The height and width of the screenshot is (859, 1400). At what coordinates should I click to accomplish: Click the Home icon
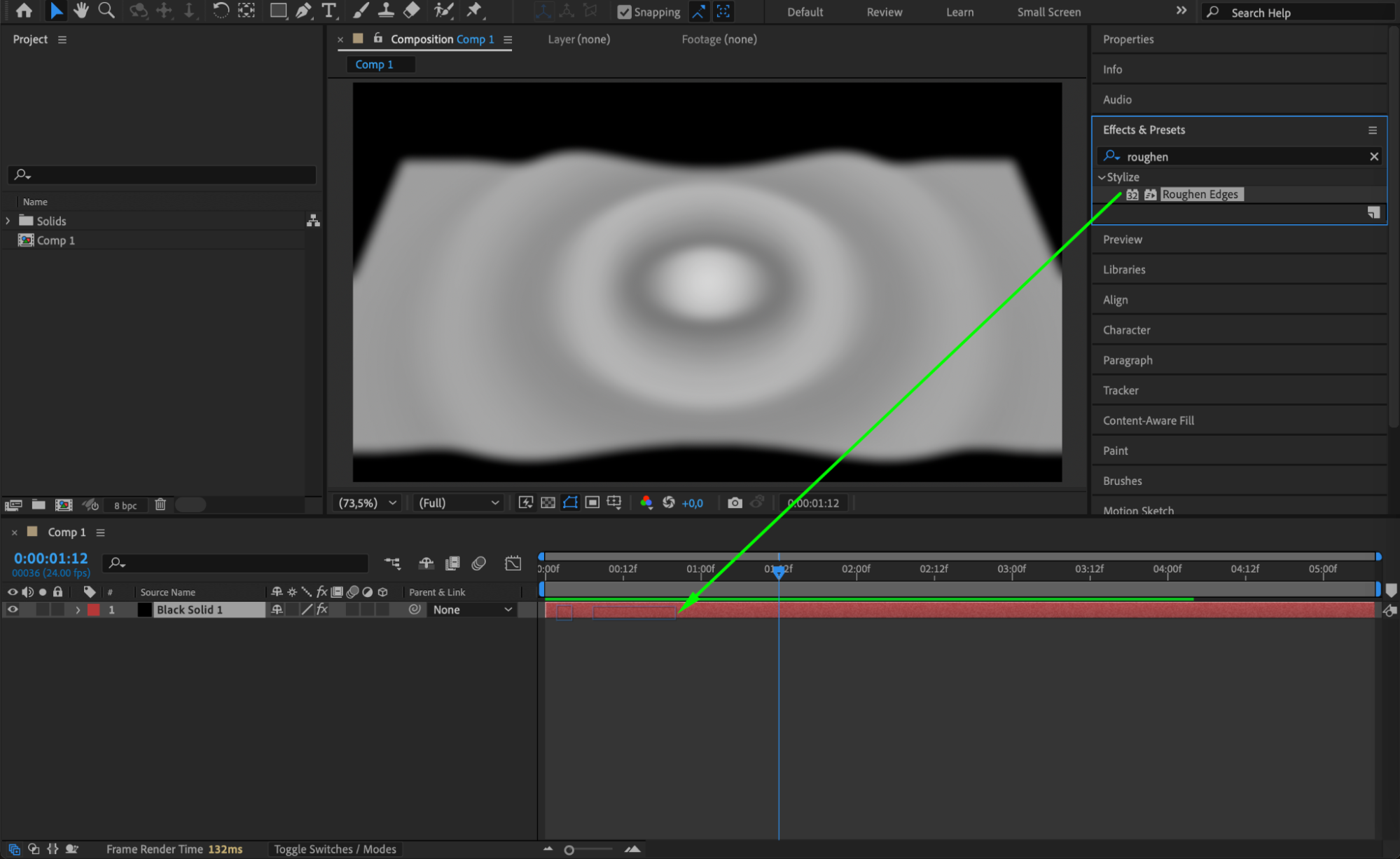(x=24, y=11)
